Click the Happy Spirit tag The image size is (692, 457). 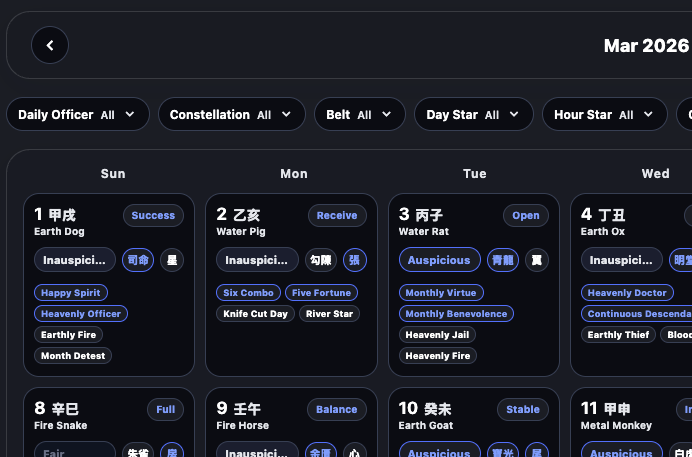71,292
